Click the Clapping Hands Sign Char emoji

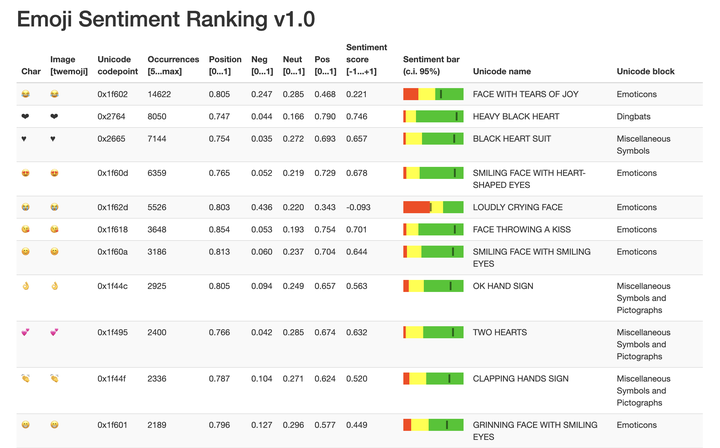pos(26,378)
